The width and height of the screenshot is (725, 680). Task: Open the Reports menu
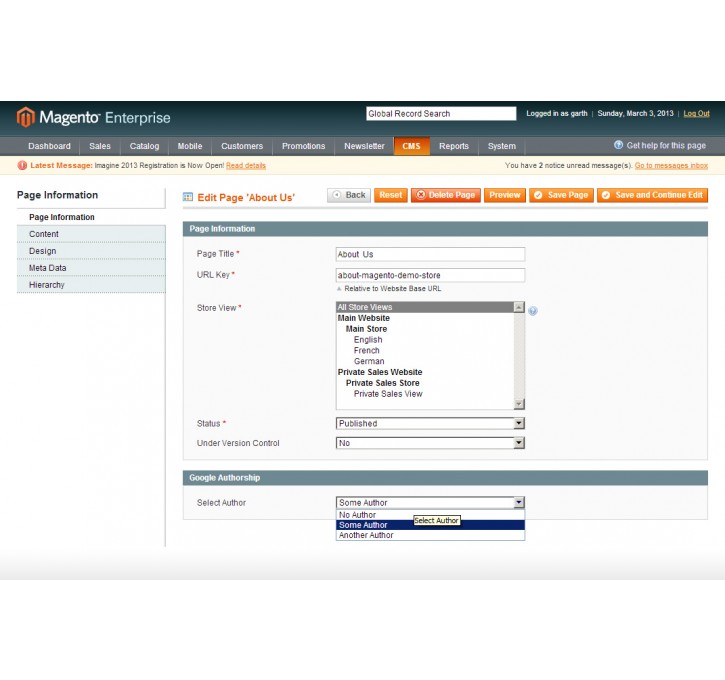point(454,146)
